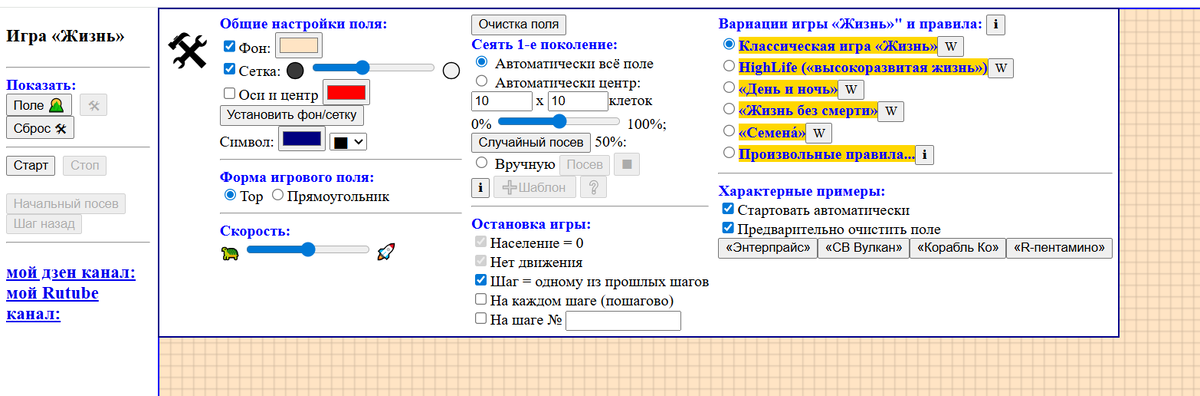Click the Сброс reset button

coord(41,128)
